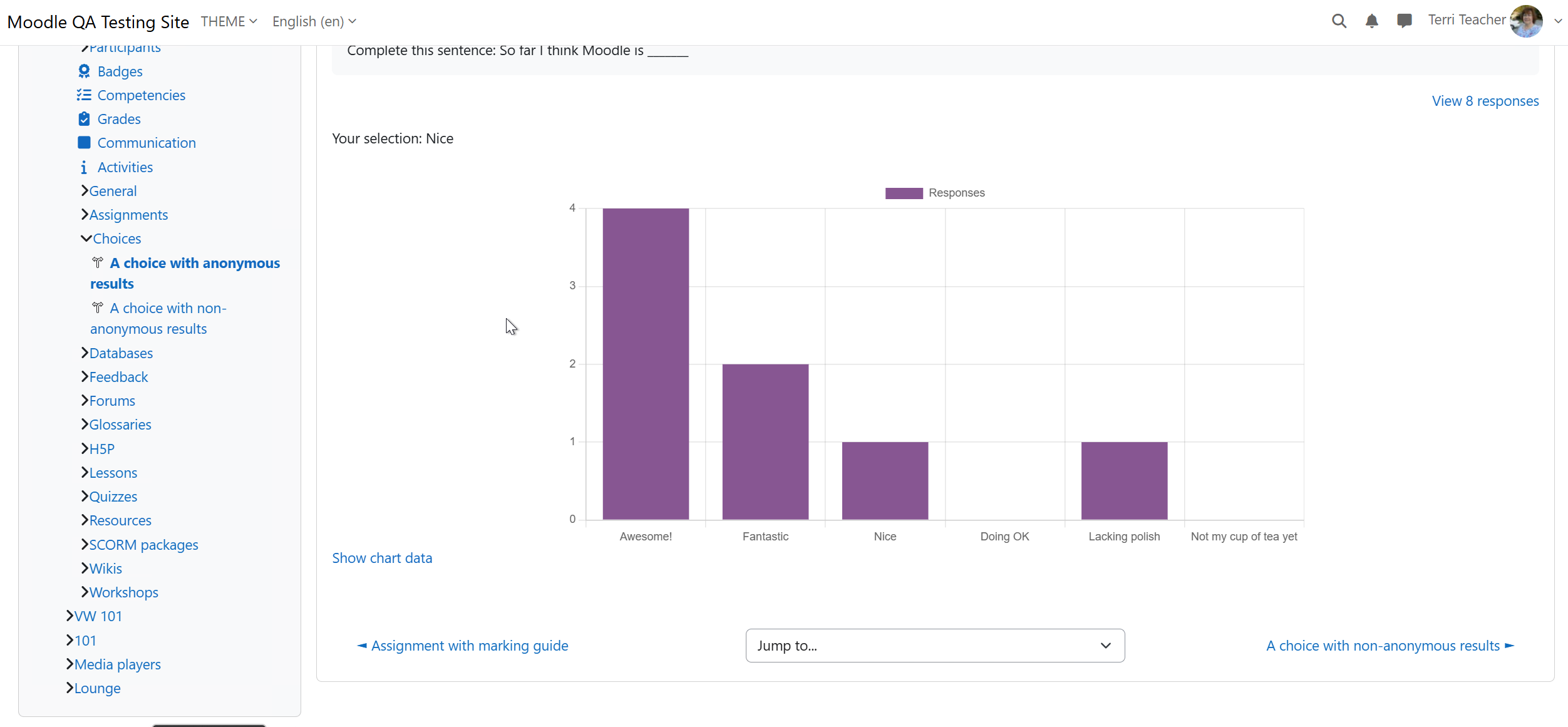This screenshot has width=1568, height=727.
Task: Expand the H5P section chevron
Action: pyautogui.click(x=85, y=448)
